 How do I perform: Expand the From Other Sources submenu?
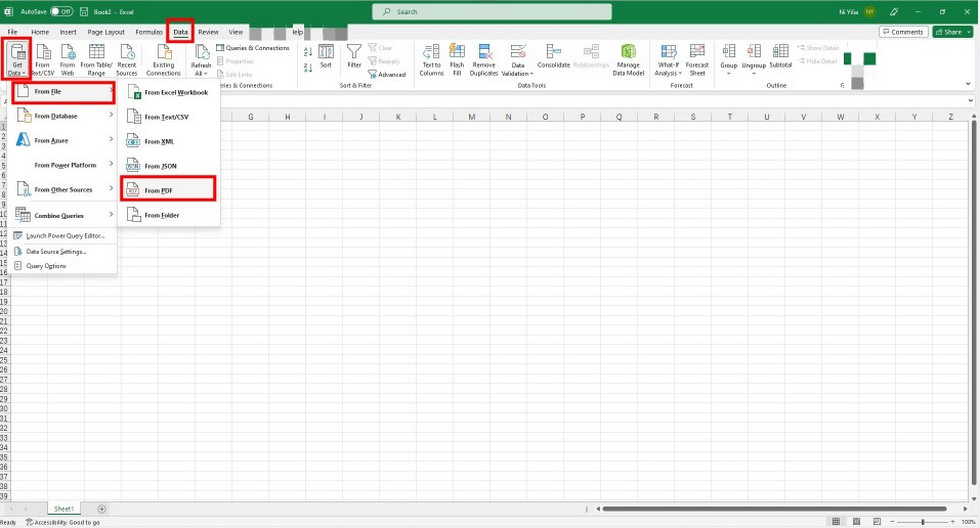(62, 190)
